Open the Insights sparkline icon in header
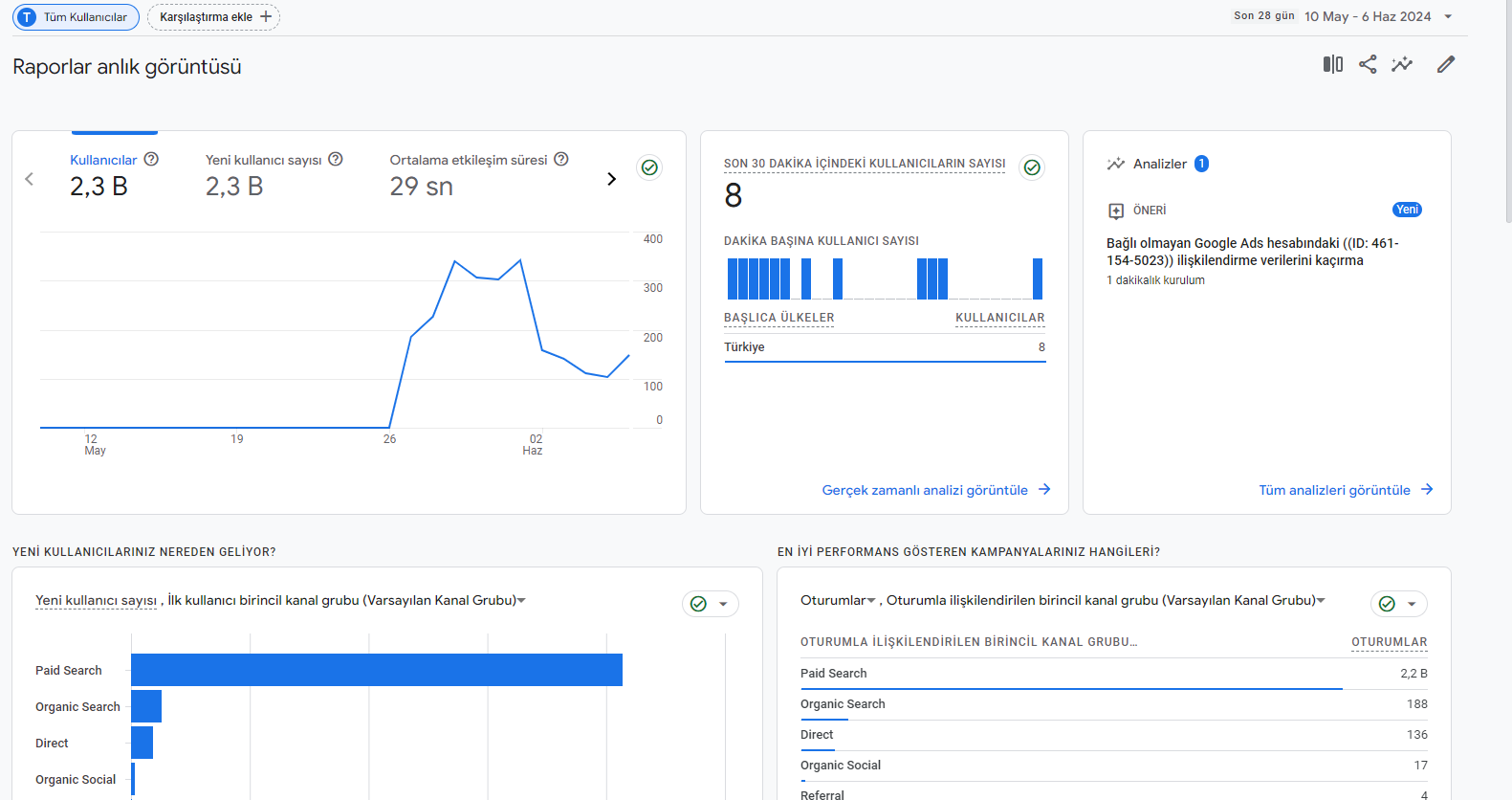 coord(1402,64)
